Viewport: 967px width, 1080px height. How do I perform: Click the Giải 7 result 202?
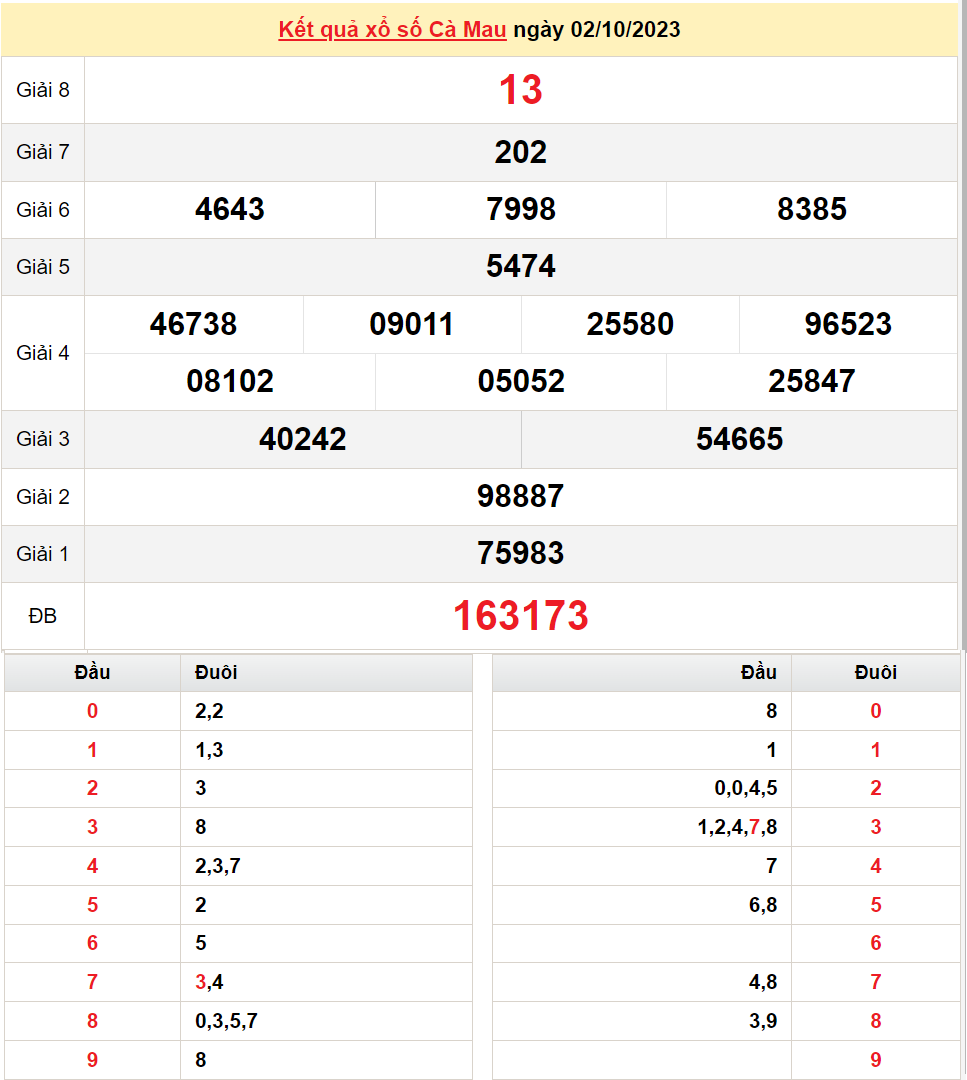coord(520,152)
